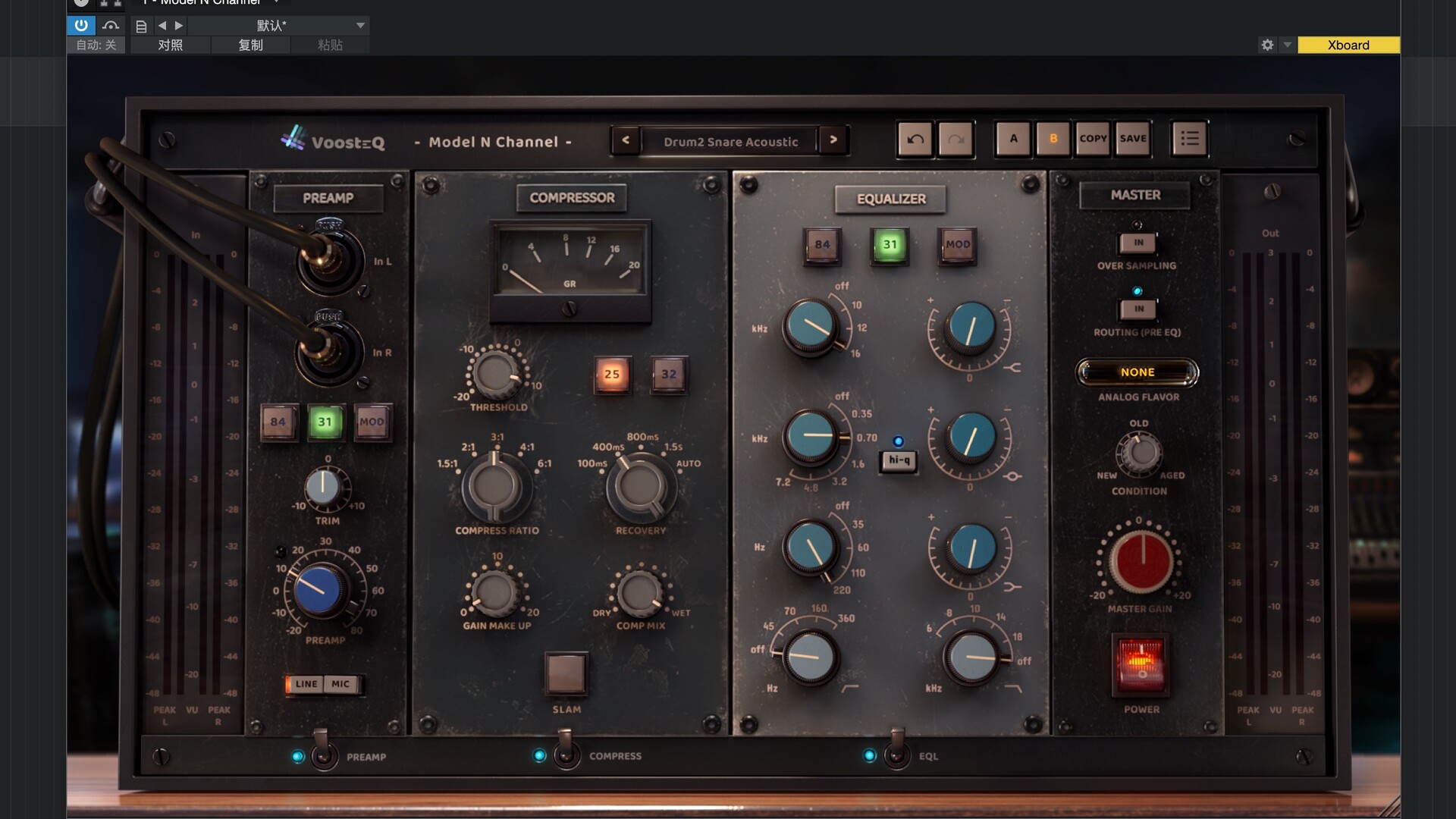This screenshot has width=1456, height=819.
Task: Click the COPY button
Action: [1093, 139]
